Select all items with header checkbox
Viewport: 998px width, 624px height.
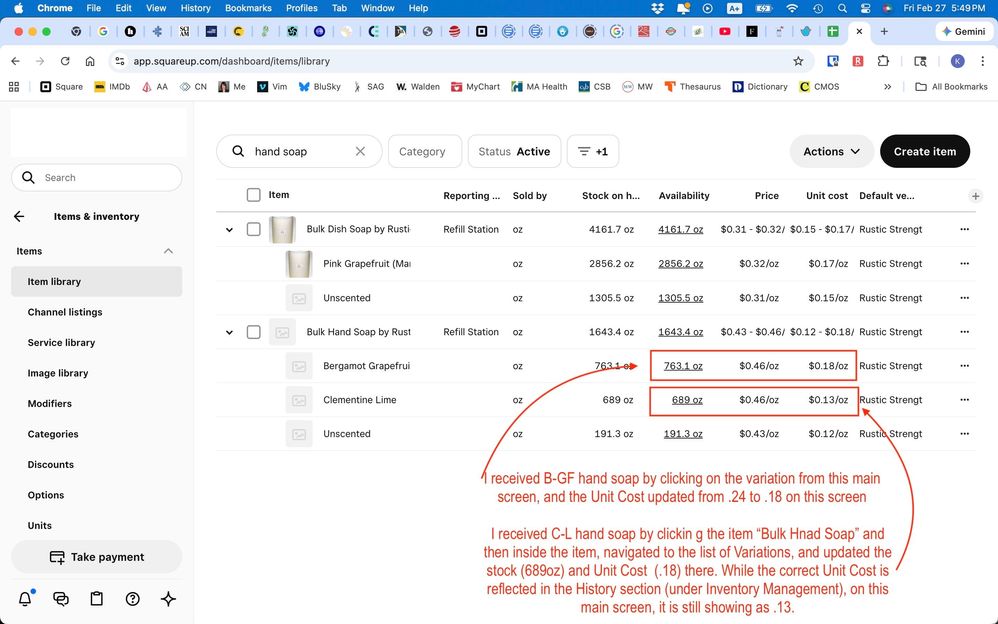pos(253,195)
